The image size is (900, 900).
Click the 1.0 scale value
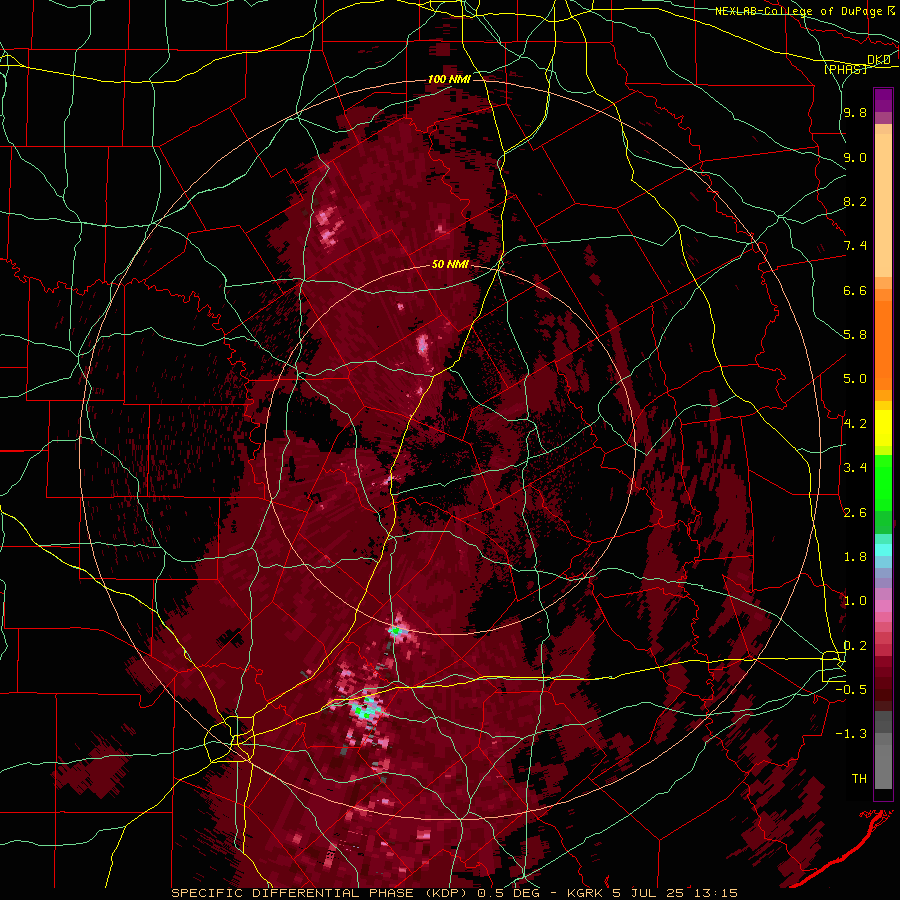(855, 601)
